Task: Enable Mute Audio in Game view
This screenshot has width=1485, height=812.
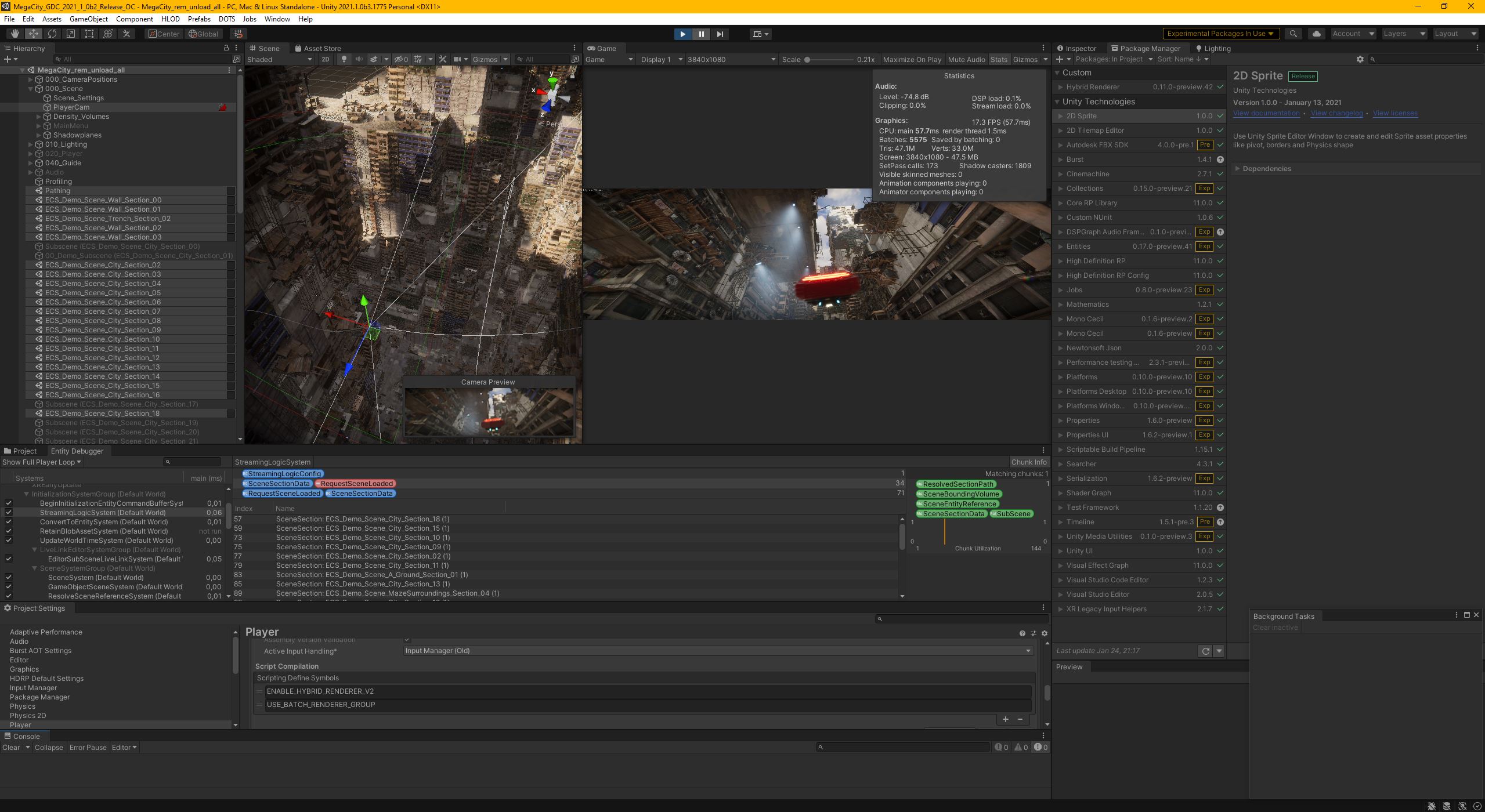Action: coord(966,59)
